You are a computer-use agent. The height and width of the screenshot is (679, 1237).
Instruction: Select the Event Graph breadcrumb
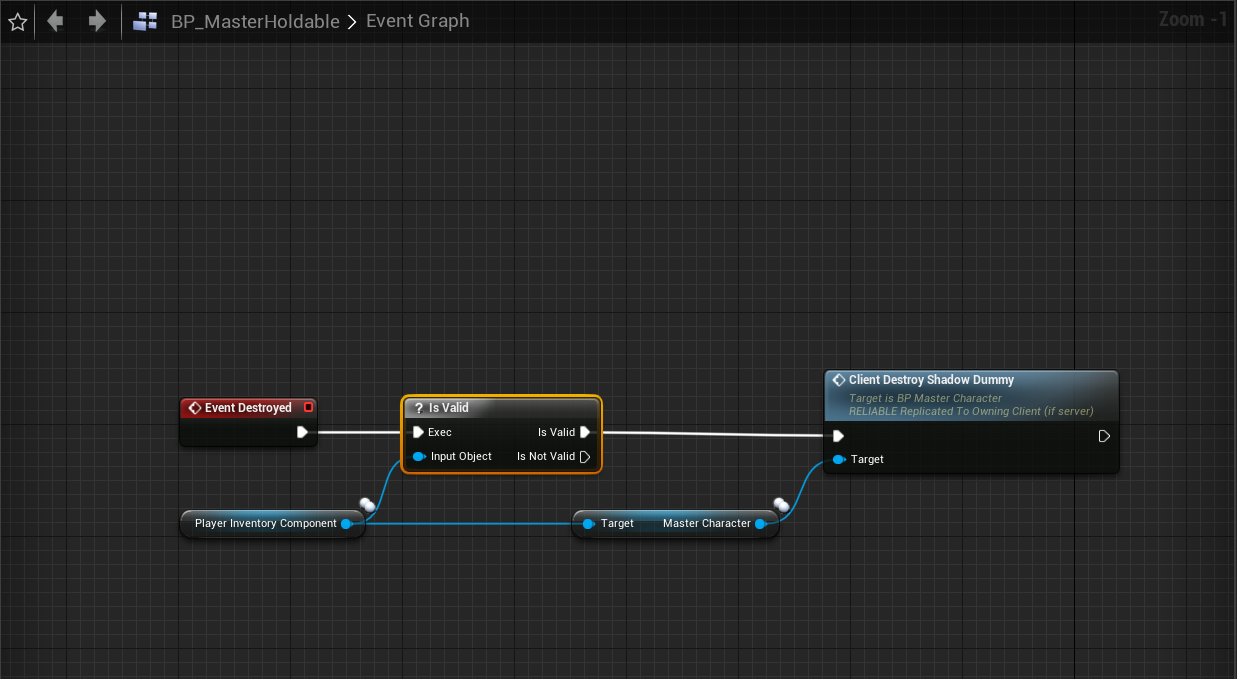click(417, 21)
